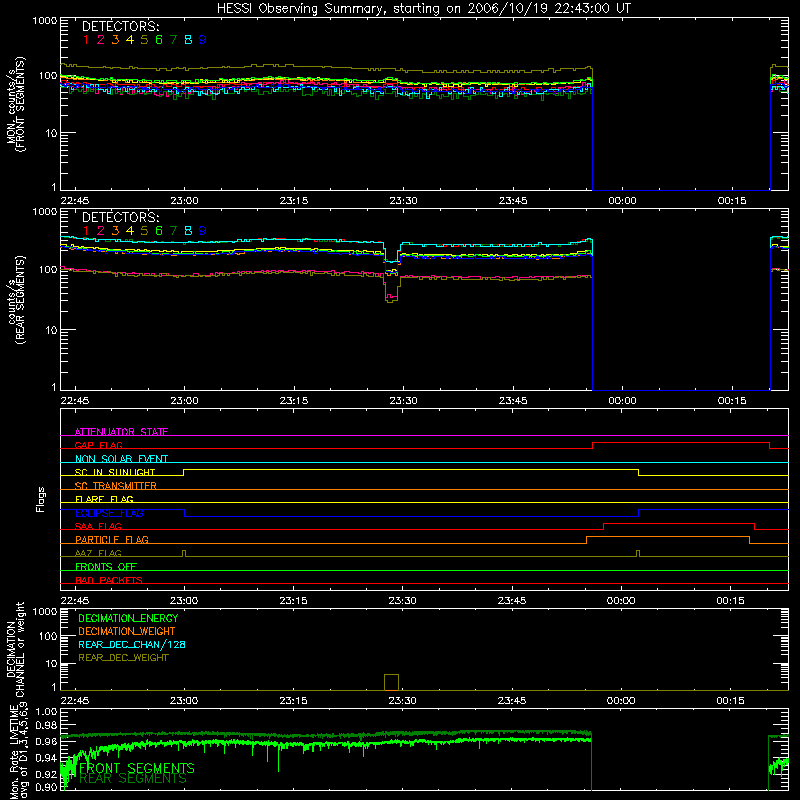800x800 pixels.
Task: Click the ATTENUATOR_STATE flag label
Action: tap(121, 432)
